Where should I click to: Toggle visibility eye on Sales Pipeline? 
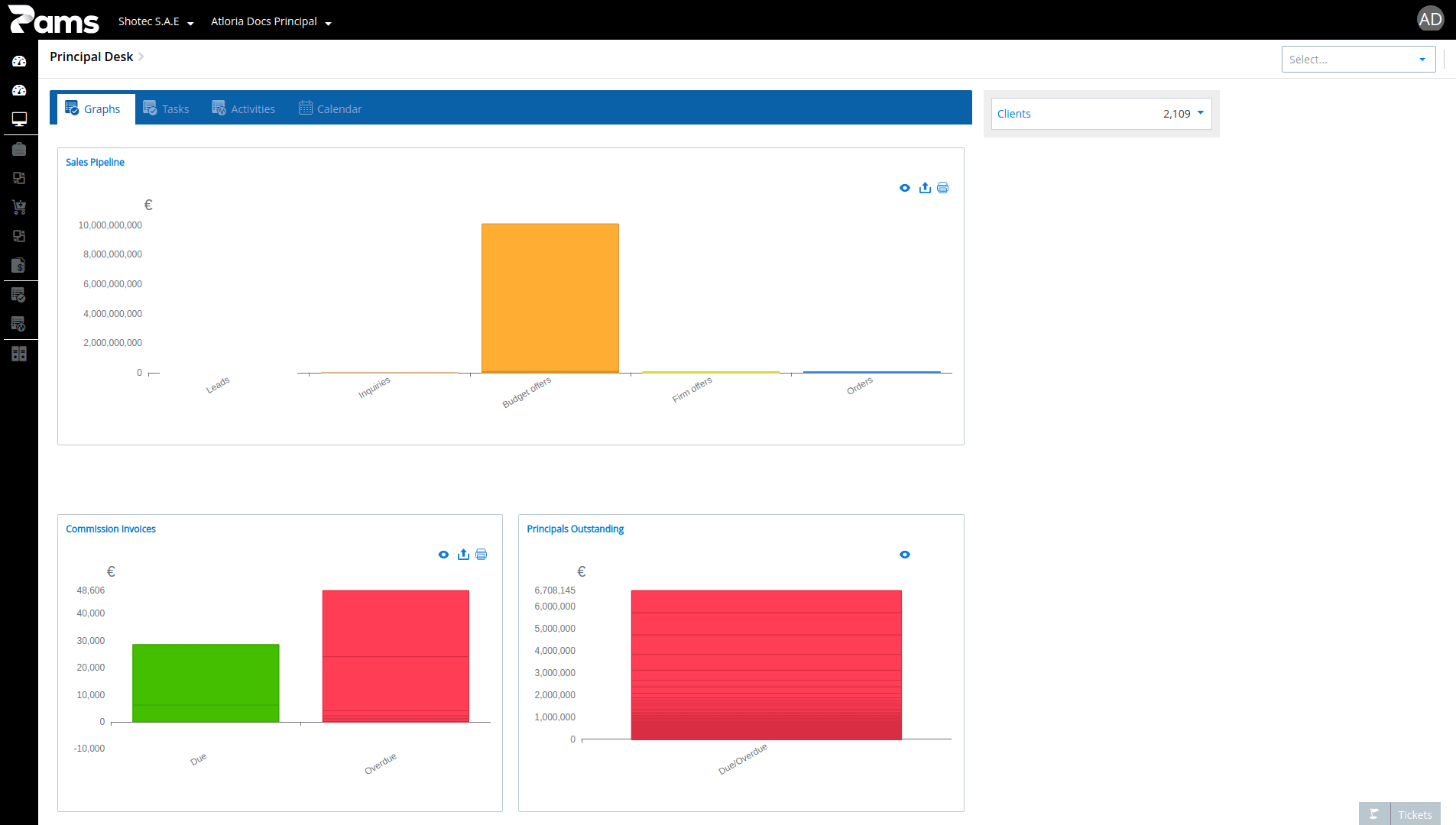click(x=905, y=188)
